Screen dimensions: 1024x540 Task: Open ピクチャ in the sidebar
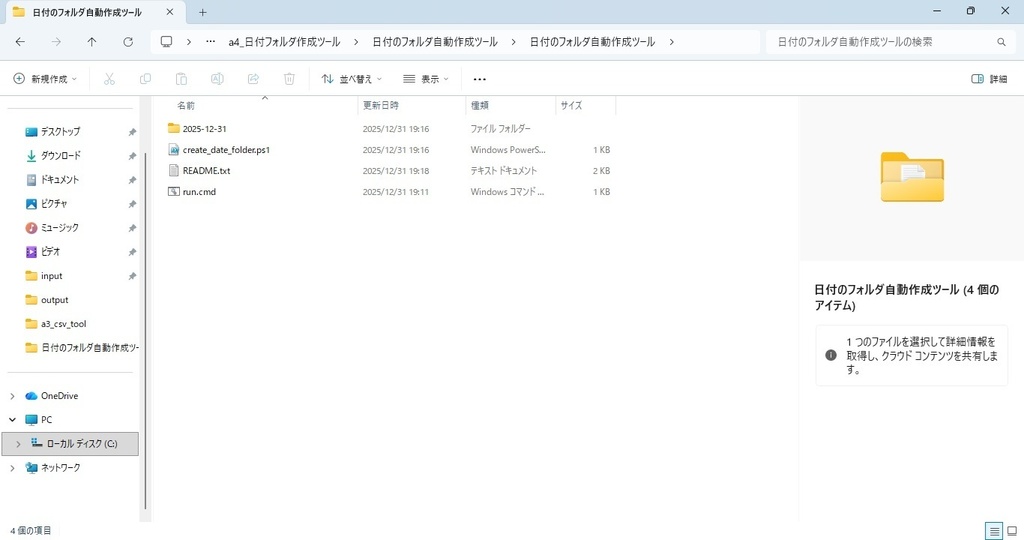click(54, 204)
